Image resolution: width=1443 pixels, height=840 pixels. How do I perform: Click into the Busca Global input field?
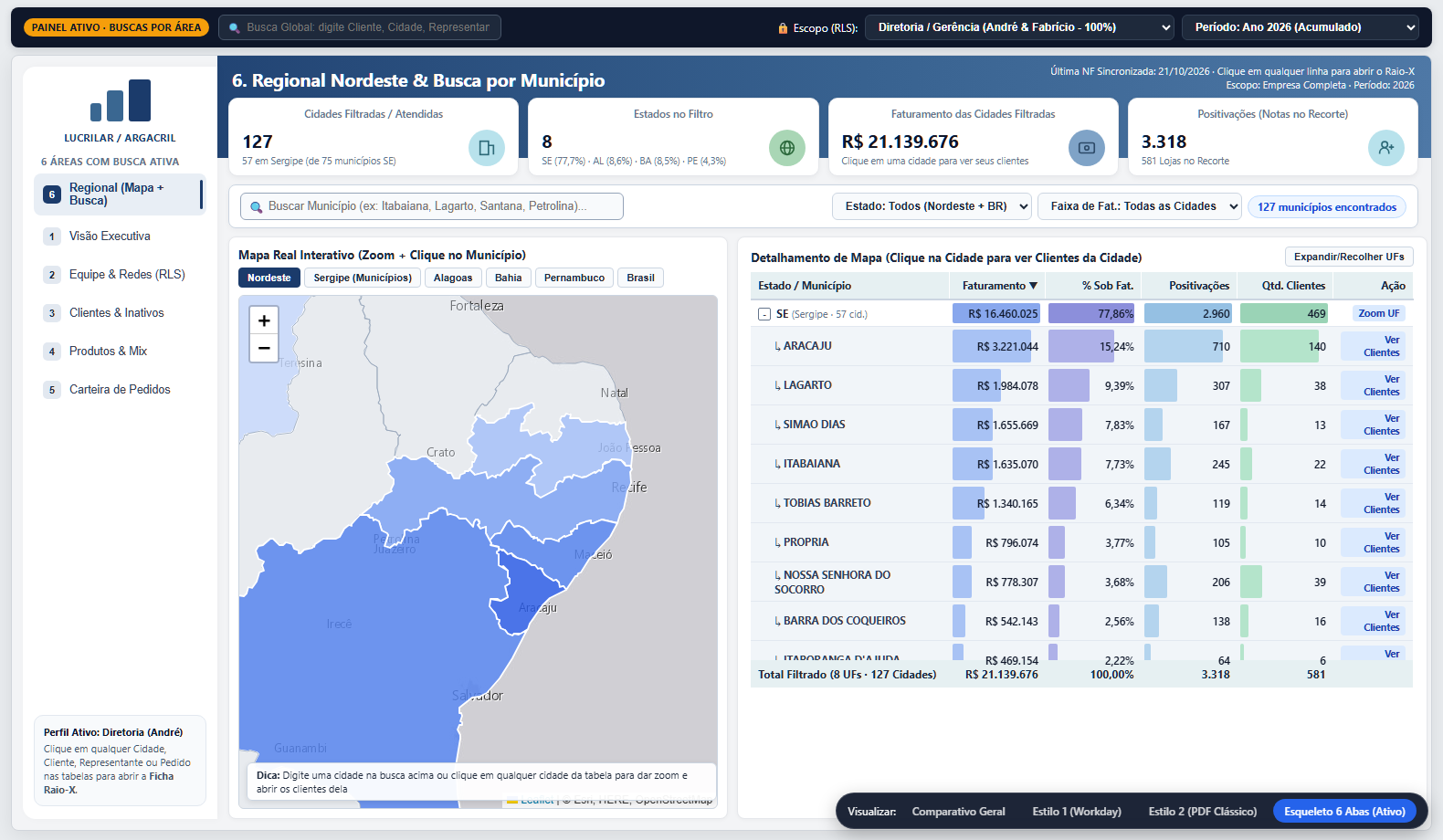360,27
